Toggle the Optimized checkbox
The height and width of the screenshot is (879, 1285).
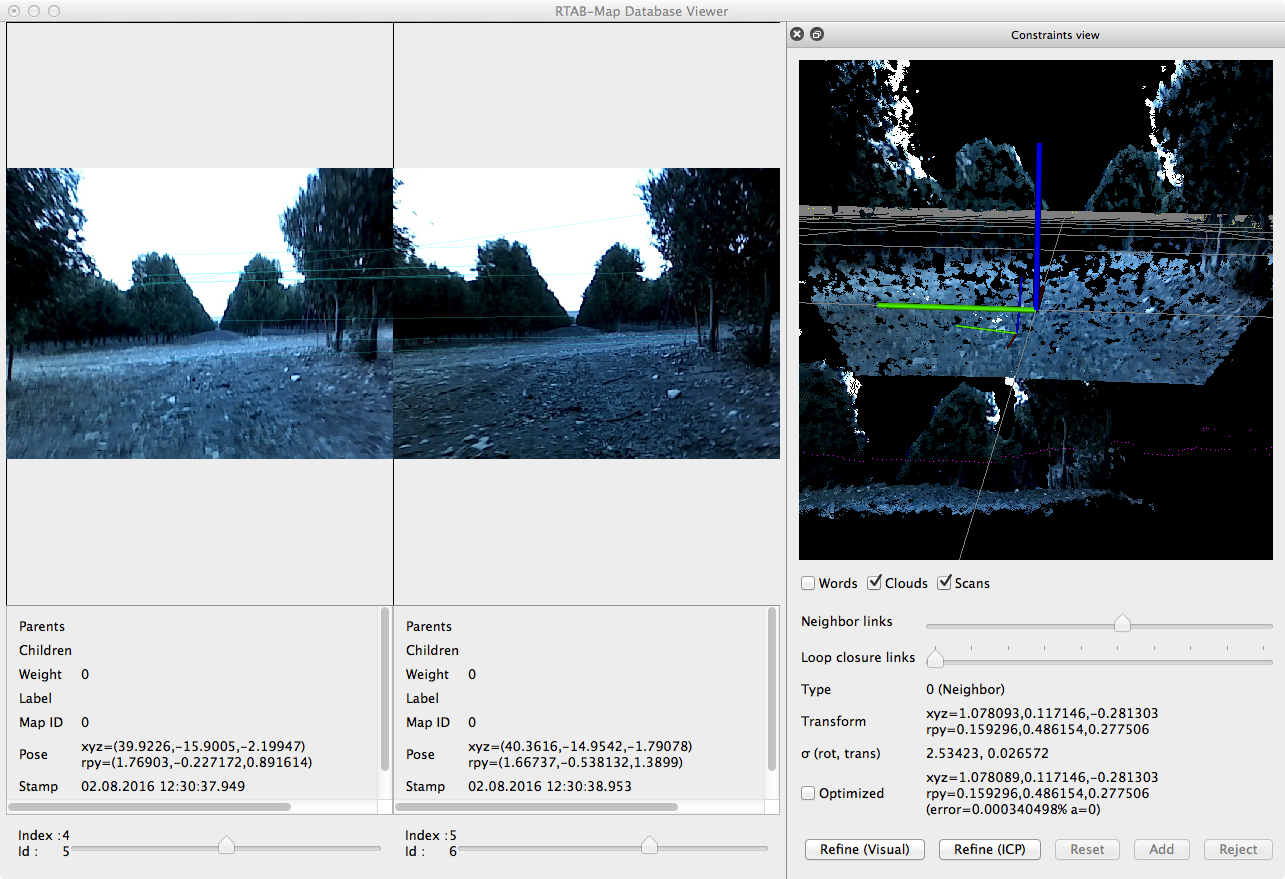[808, 793]
